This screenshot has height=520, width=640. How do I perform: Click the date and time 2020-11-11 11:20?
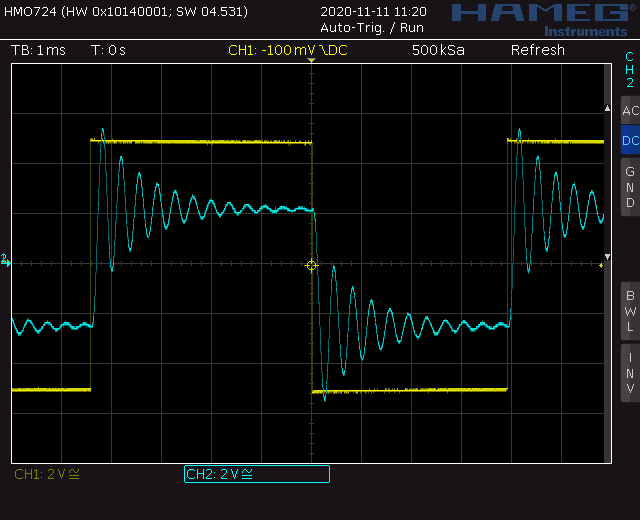tap(373, 11)
